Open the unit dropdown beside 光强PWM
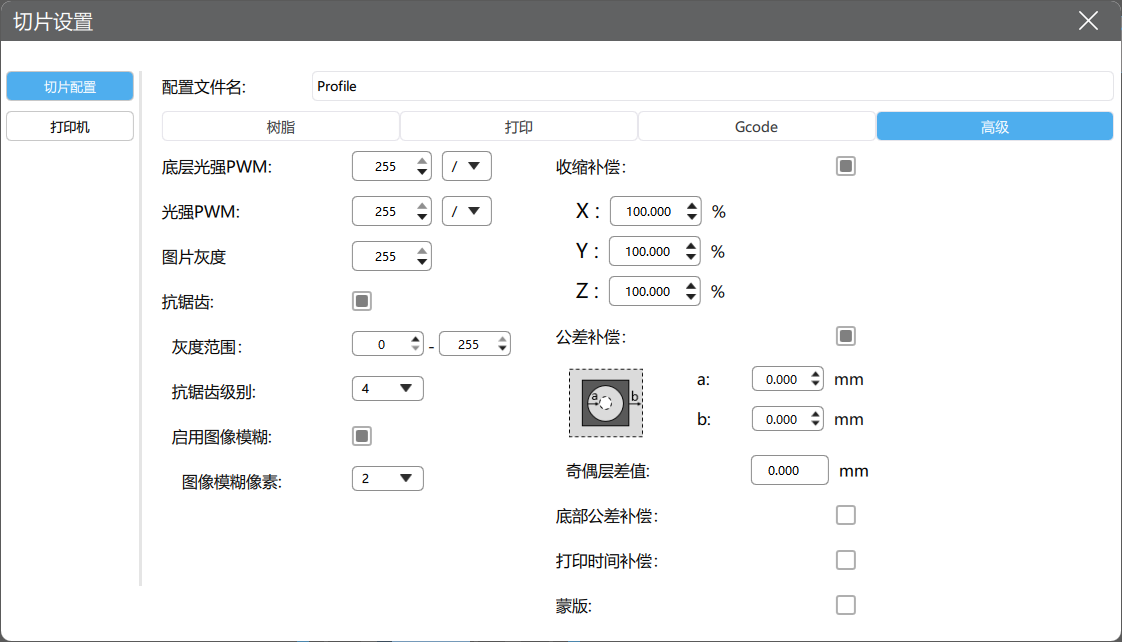The width and height of the screenshot is (1122, 642). pos(467,211)
